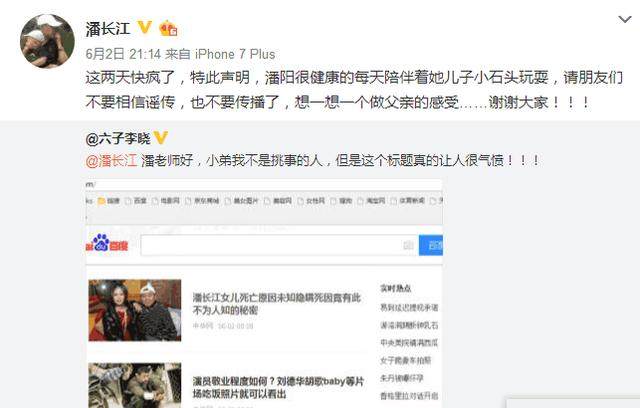Open the yellow folder bookmark in the bookmarks bar
This screenshot has width=640, height=408.
tap(109, 201)
